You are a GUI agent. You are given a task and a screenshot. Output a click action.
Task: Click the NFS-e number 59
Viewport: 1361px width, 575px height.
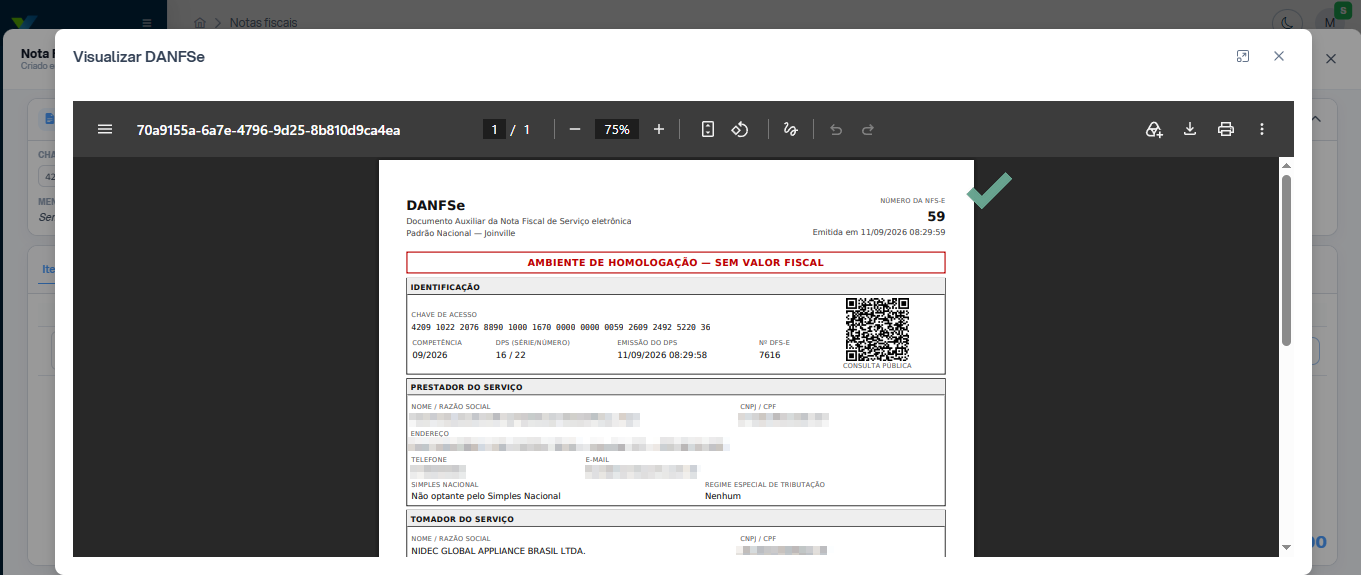click(936, 216)
